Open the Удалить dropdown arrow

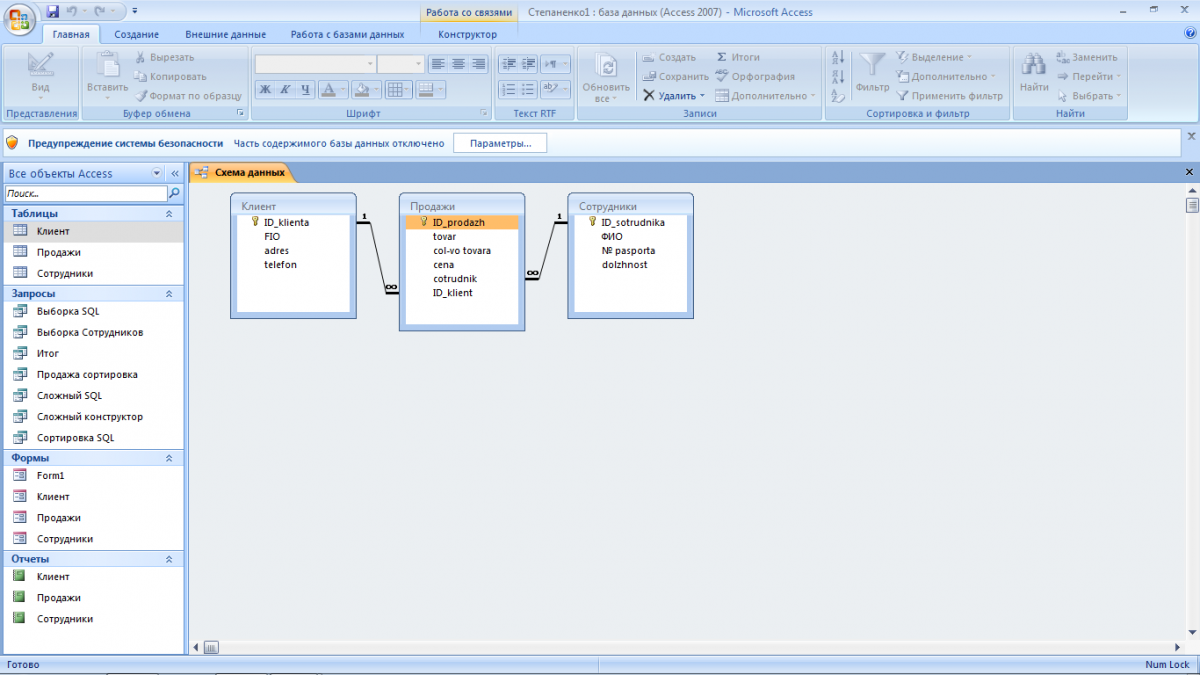tap(702, 96)
